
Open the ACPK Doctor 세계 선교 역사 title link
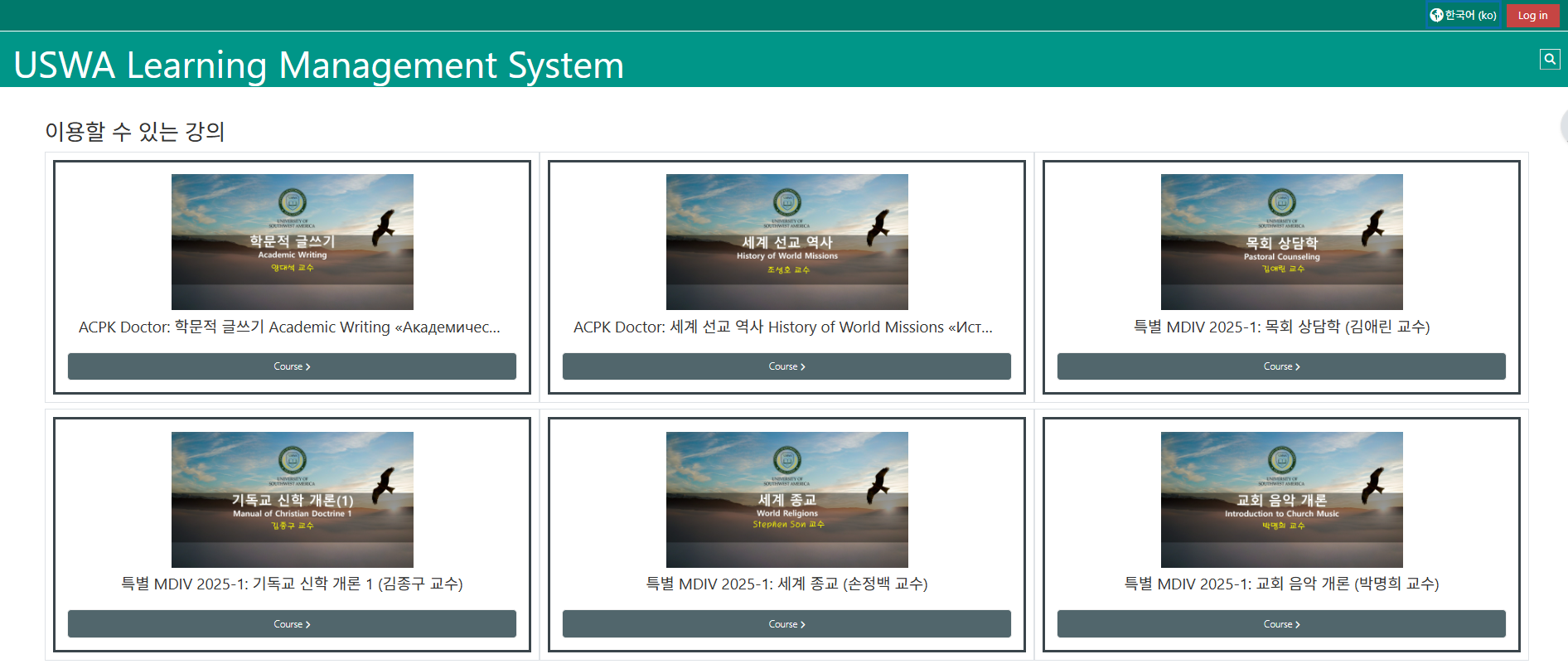pyautogui.click(x=783, y=327)
